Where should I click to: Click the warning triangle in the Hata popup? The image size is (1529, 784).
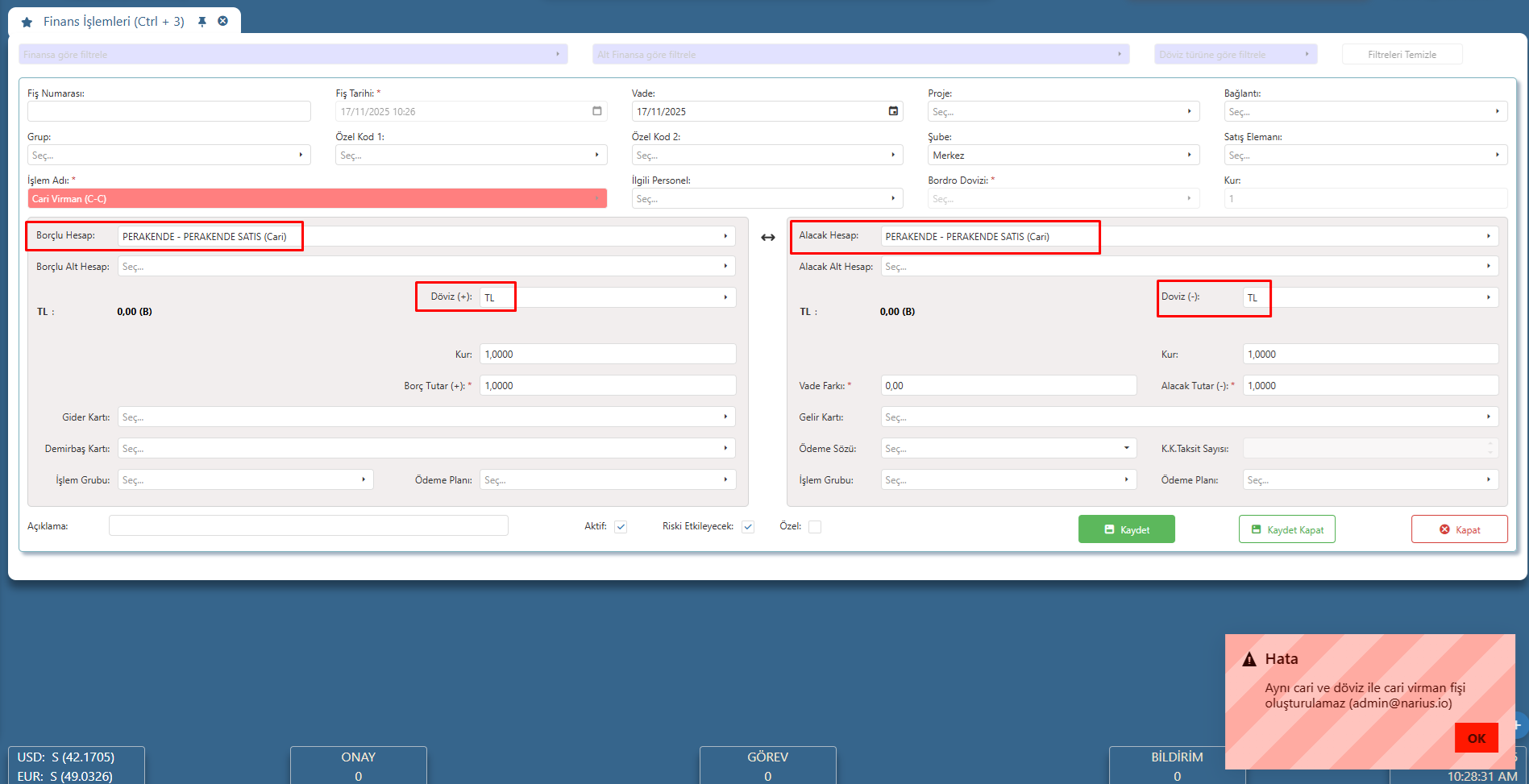[x=1249, y=659]
